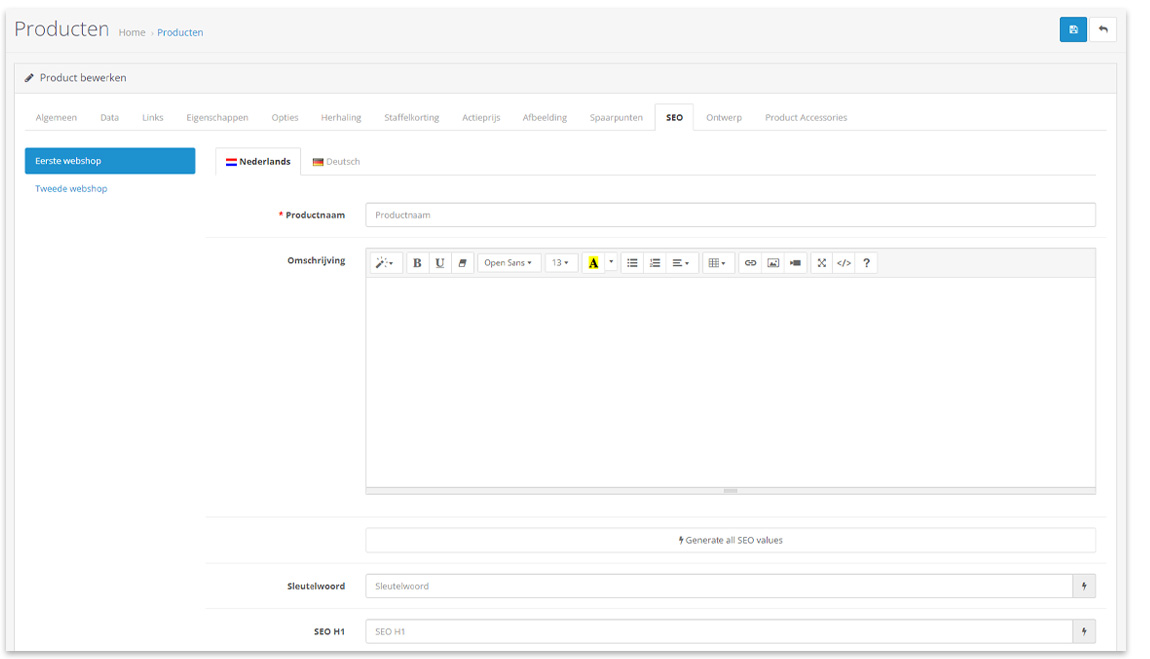Expand the table insert dropdown

pos(717,263)
